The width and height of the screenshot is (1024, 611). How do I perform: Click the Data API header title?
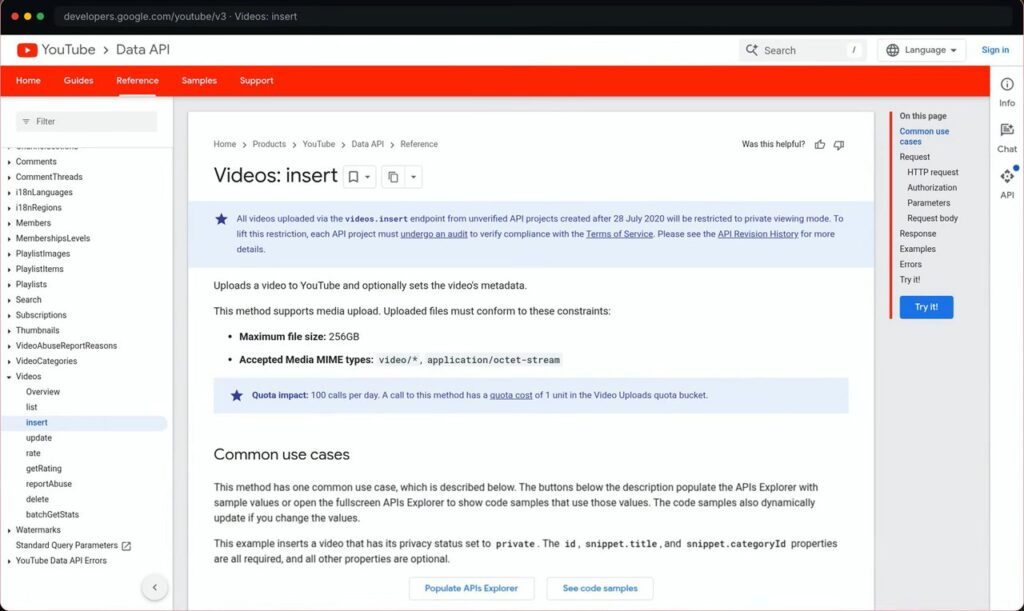coord(142,50)
